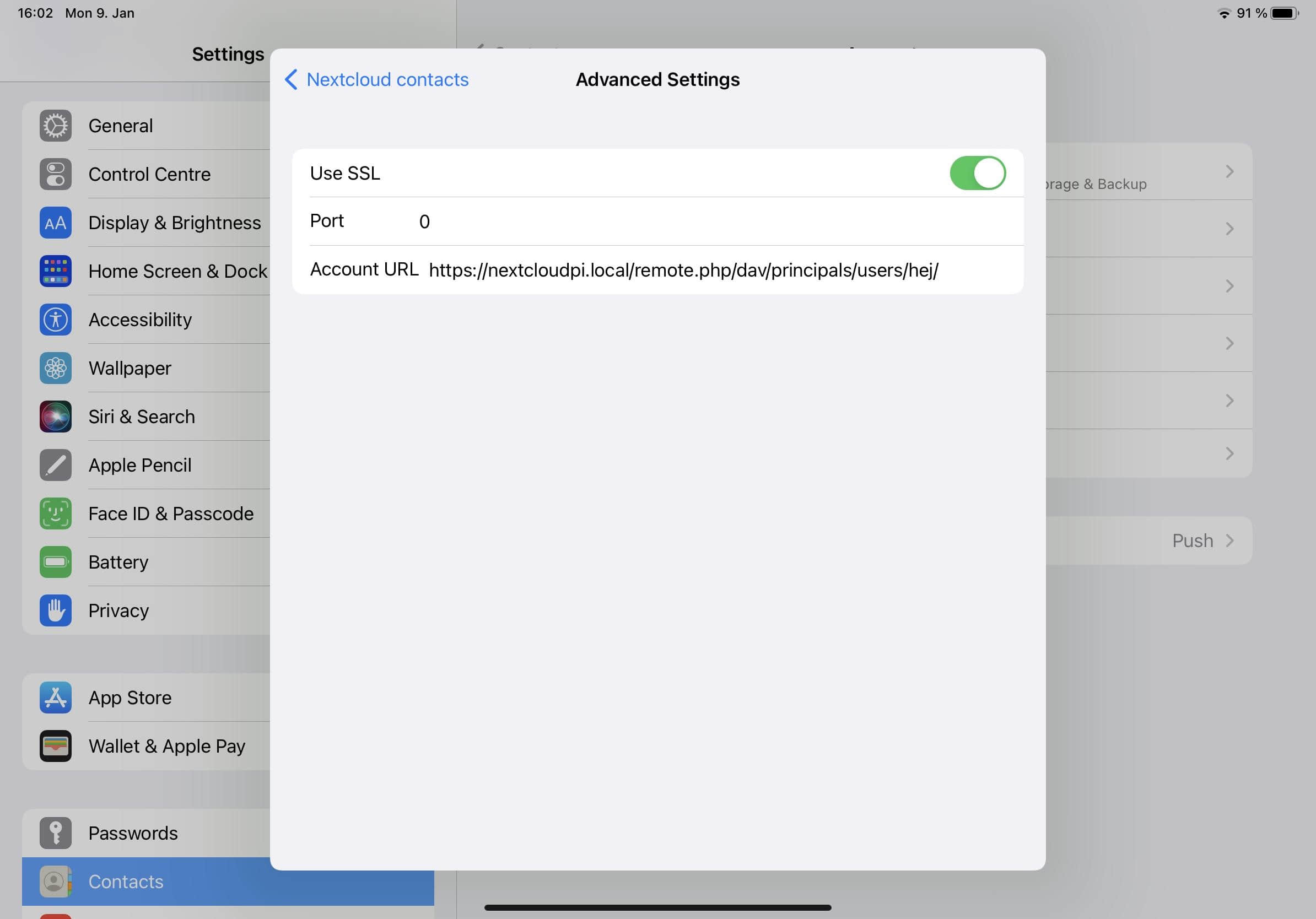Viewport: 1316px width, 919px height.
Task: Toggle the Use SSL switch off
Action: [976, 173]
